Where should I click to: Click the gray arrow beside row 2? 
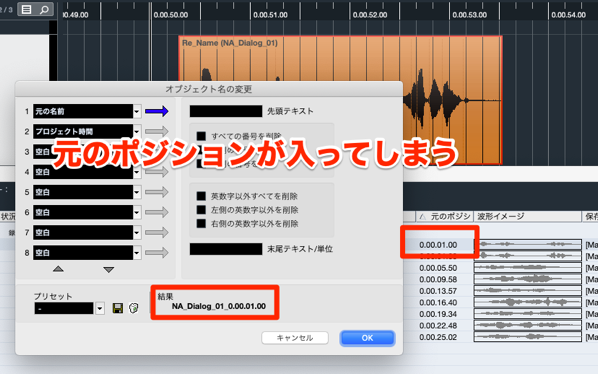coord(156,132)
